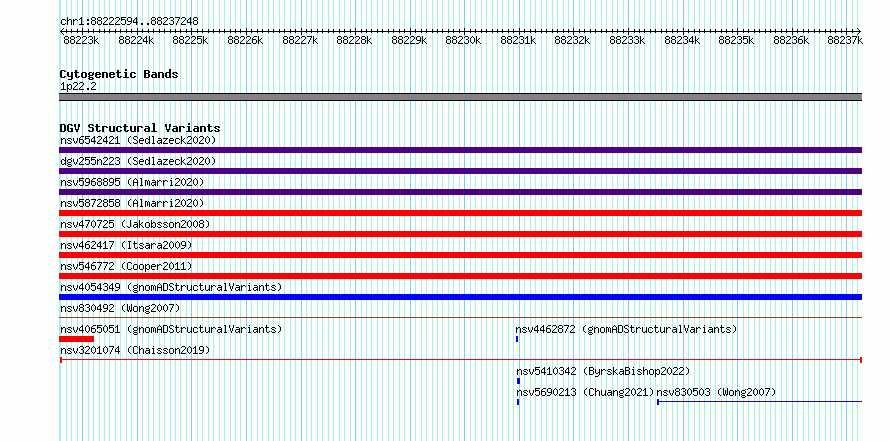Click the small blue nsv4462872 marker
The width and height of the screenshot is (890, 441).
517,339
